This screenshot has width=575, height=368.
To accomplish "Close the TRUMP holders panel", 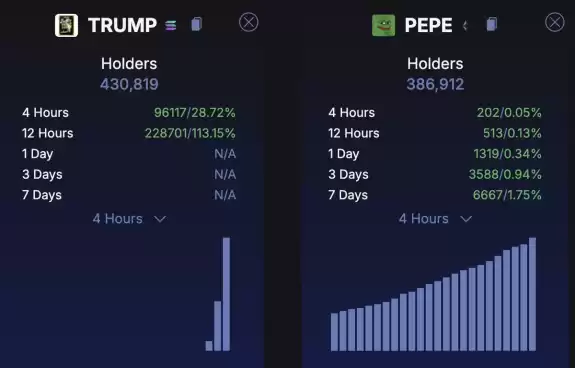I will click(x=249, y=22).
